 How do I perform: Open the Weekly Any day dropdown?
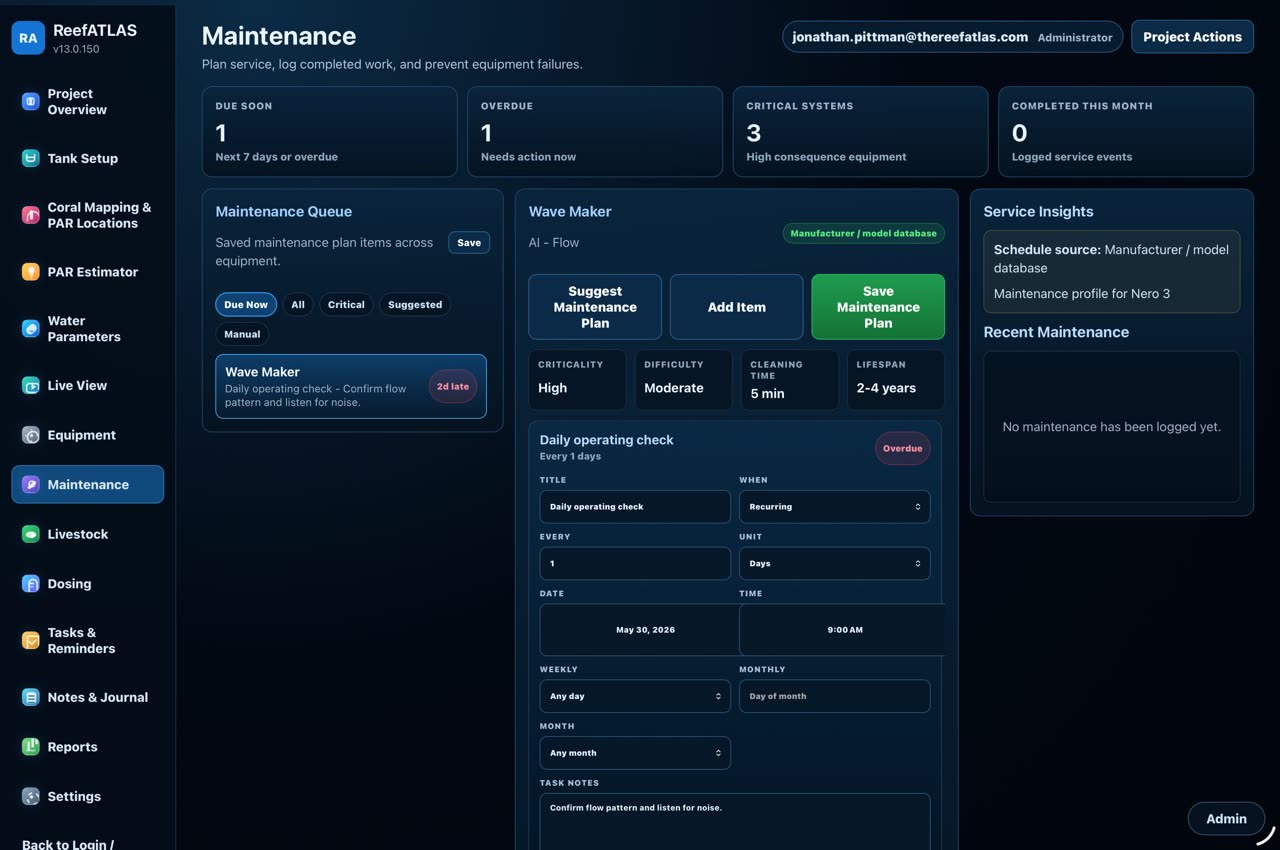tap(635, 696)
